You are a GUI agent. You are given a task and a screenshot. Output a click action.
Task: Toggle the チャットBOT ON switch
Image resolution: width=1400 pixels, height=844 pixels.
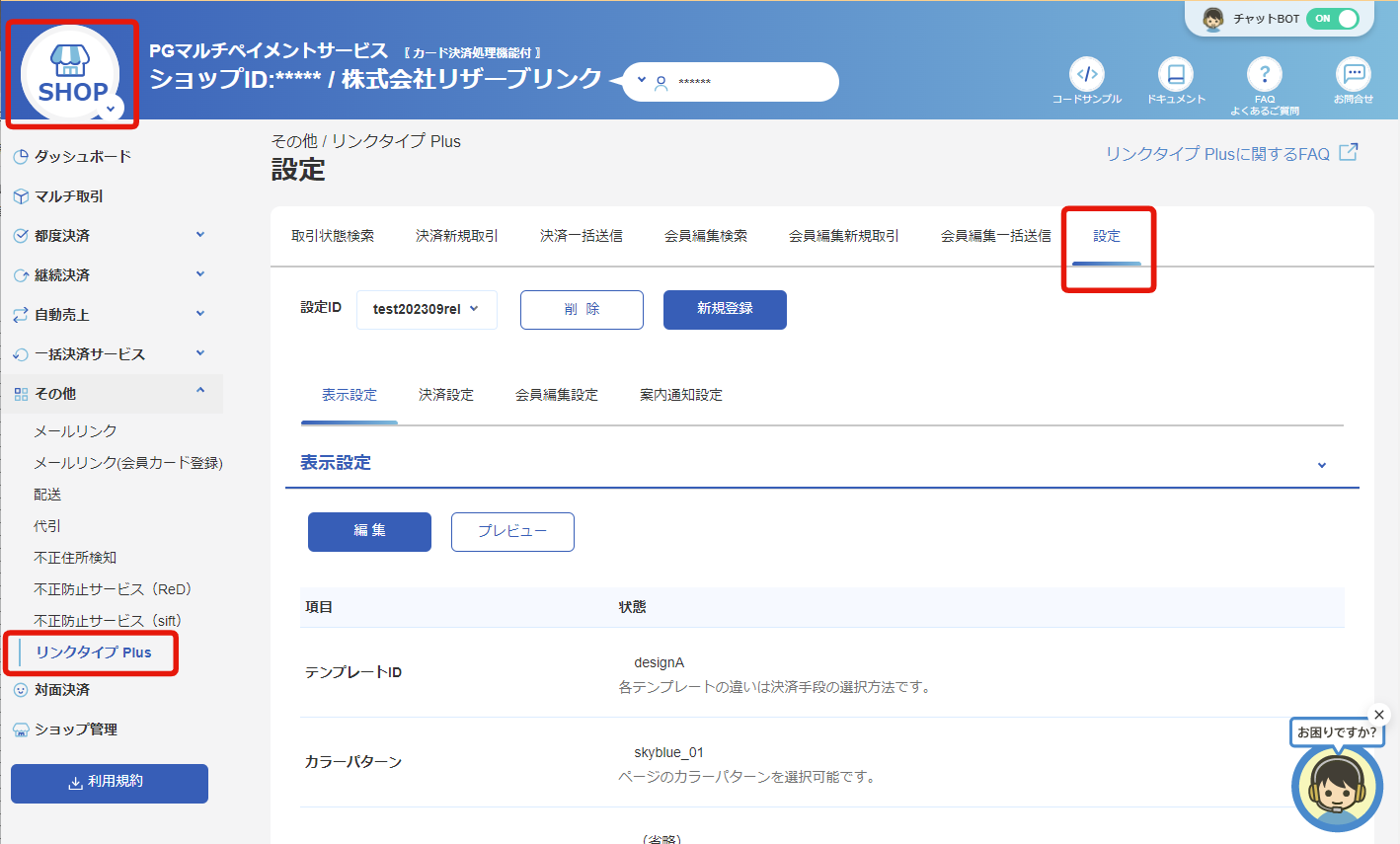coord(1333,19)
